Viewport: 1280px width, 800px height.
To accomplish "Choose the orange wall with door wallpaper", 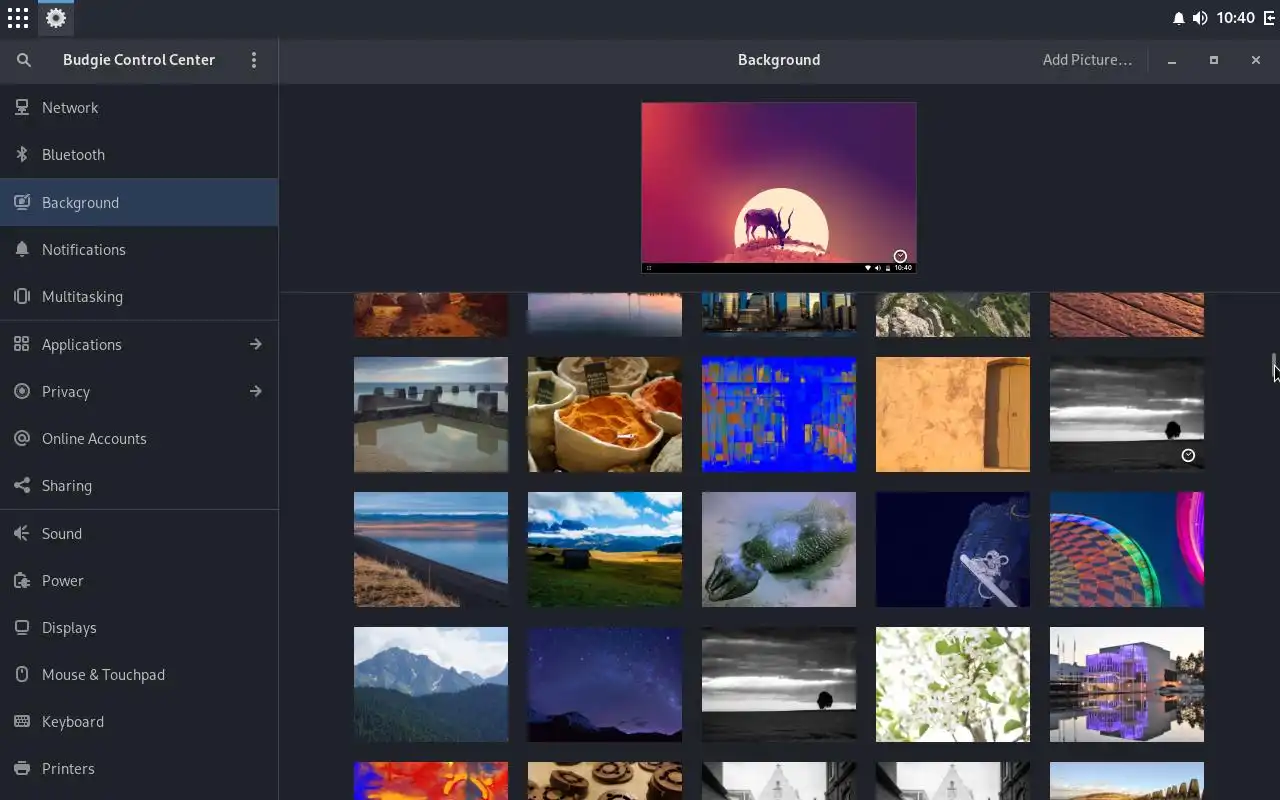I will [953, 414].
